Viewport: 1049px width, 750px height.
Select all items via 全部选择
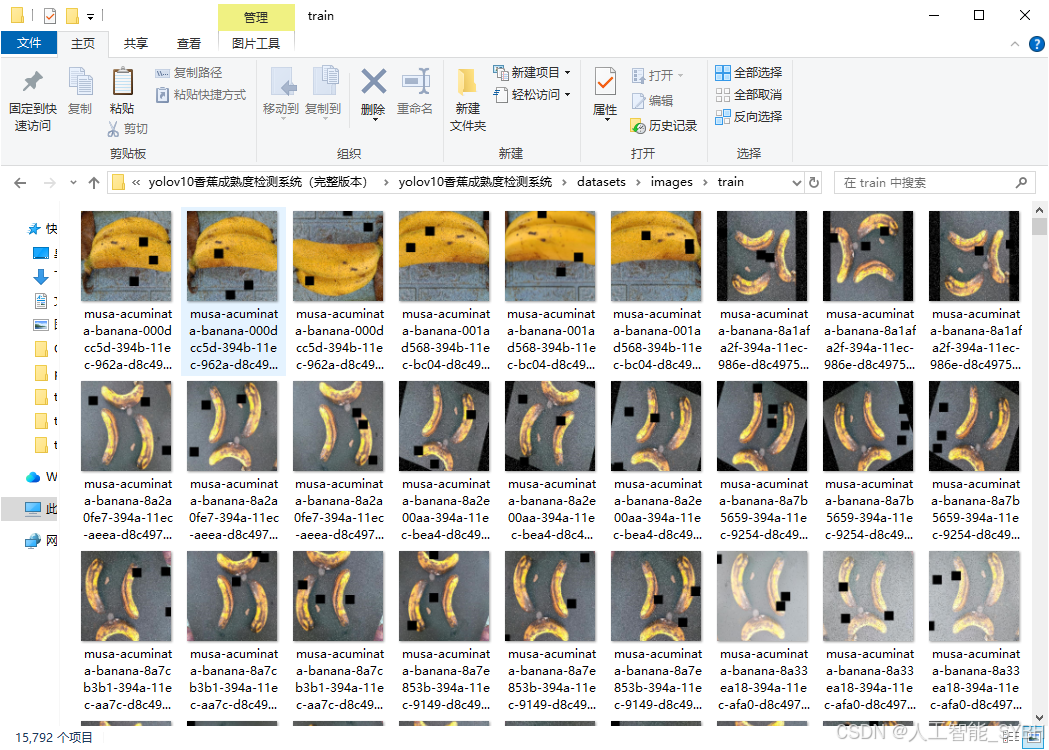pos(748,72)
